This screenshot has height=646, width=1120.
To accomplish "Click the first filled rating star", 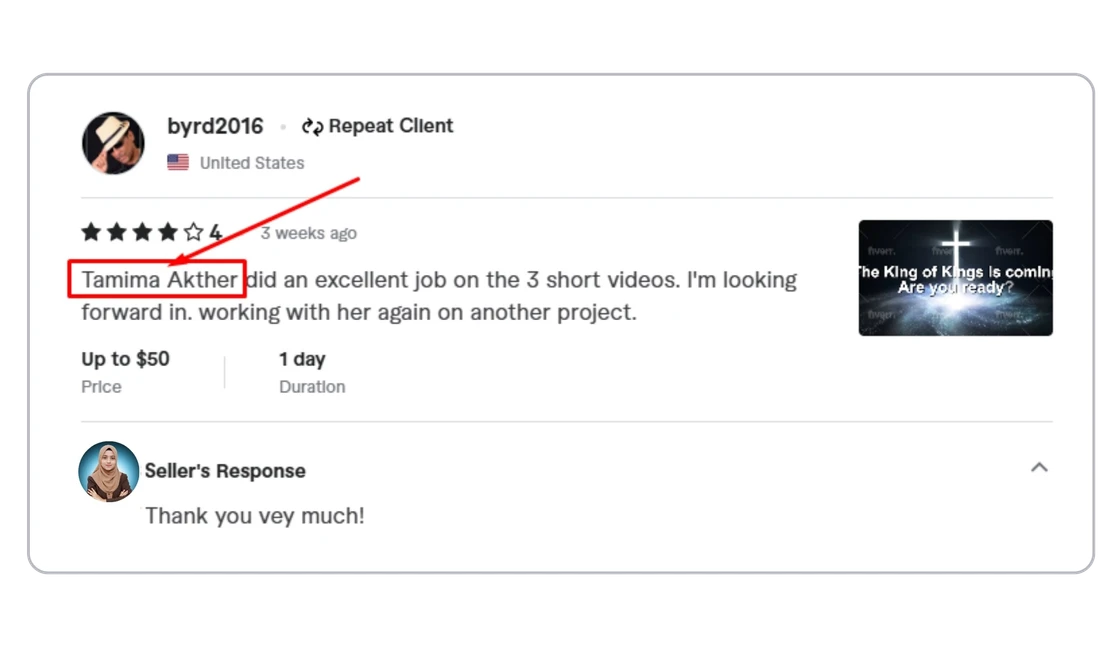I will (91, 232).
